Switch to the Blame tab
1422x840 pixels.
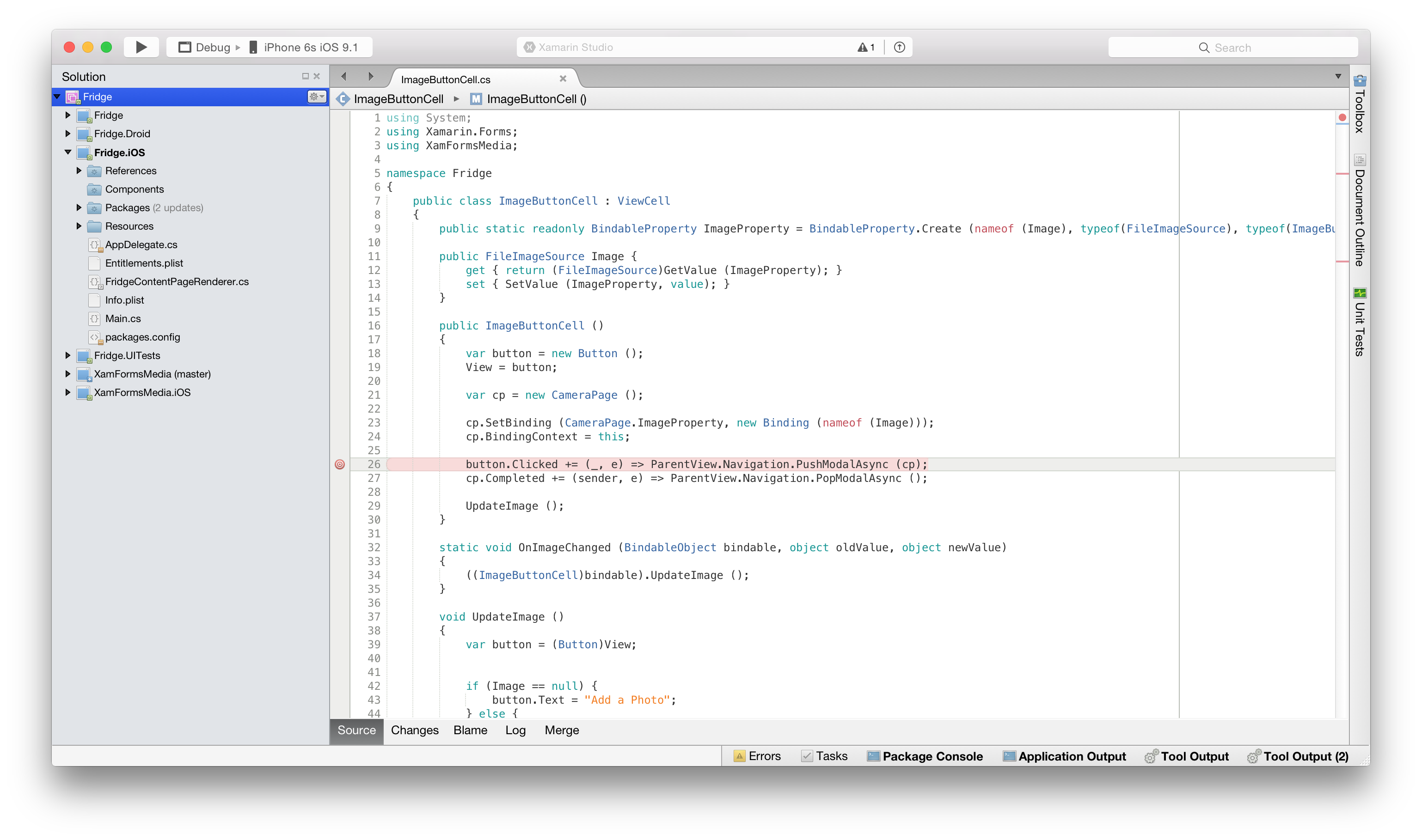[470, 730]
